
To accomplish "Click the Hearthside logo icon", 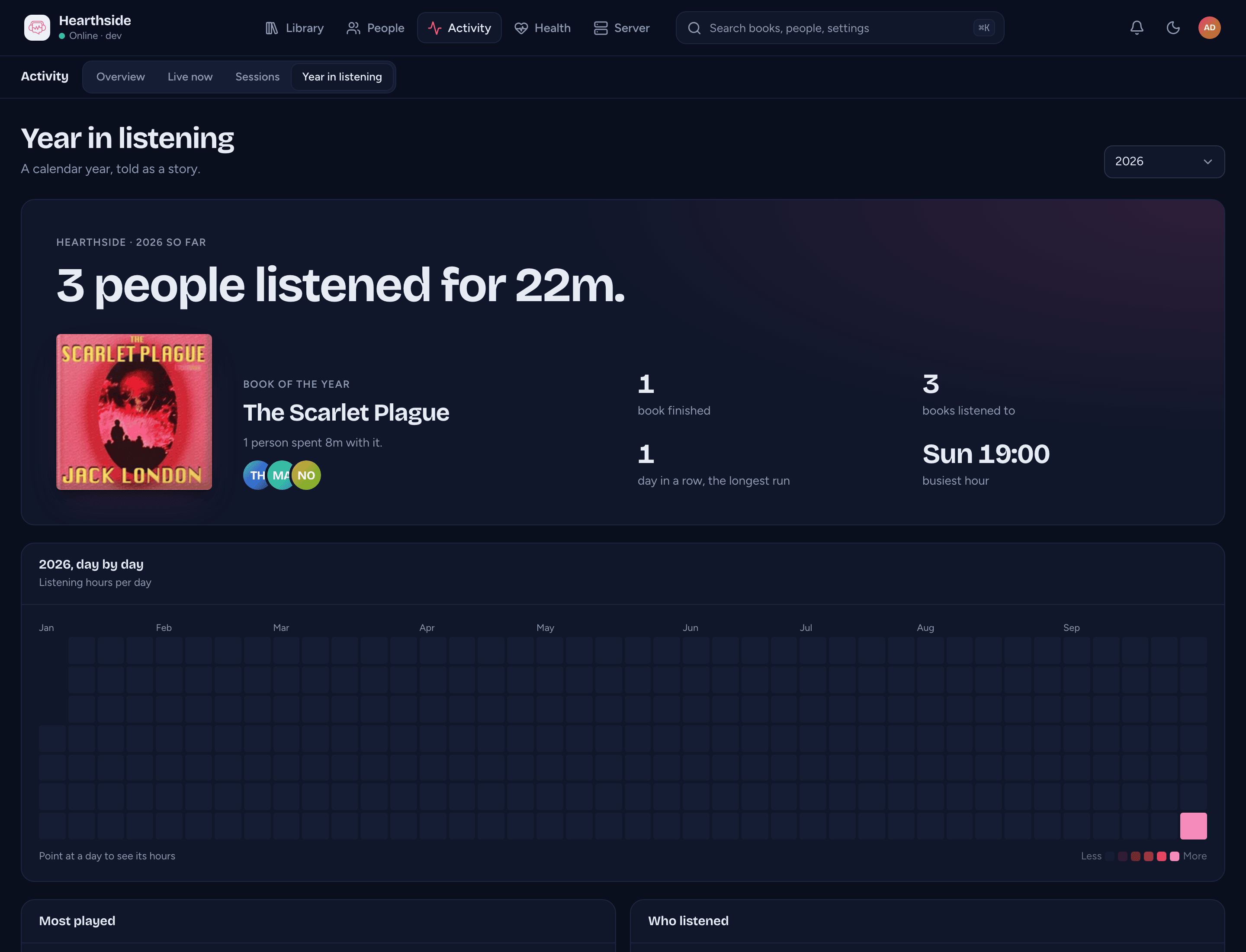I will pyautogui.click(x=37, y=28).
